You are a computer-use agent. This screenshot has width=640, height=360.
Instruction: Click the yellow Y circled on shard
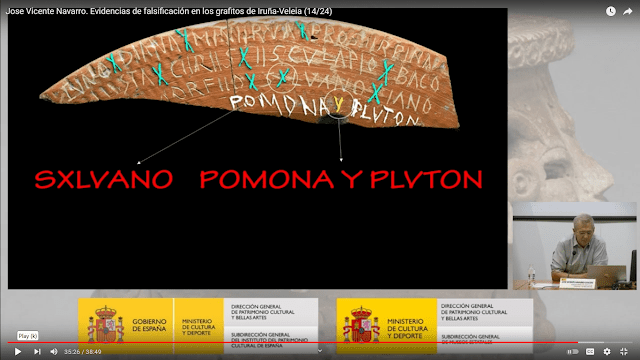338,104
